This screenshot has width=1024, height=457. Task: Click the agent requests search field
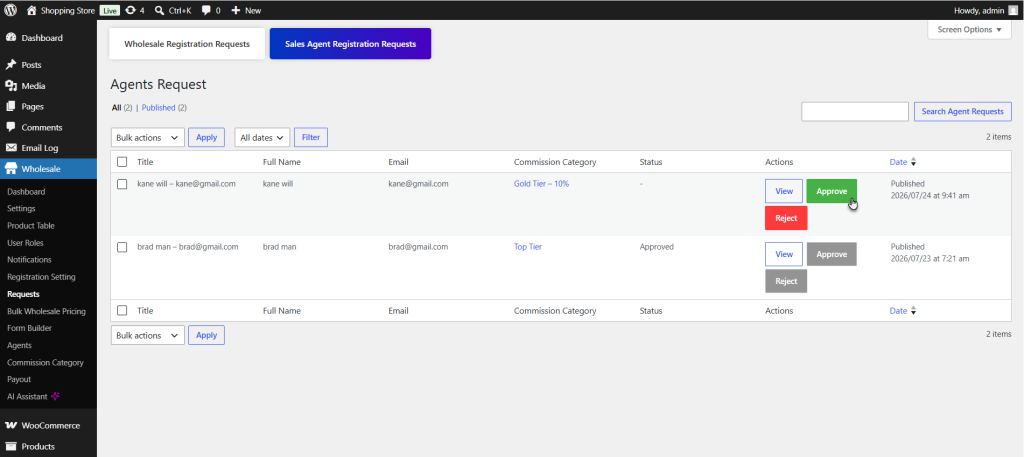click(855, 112)
